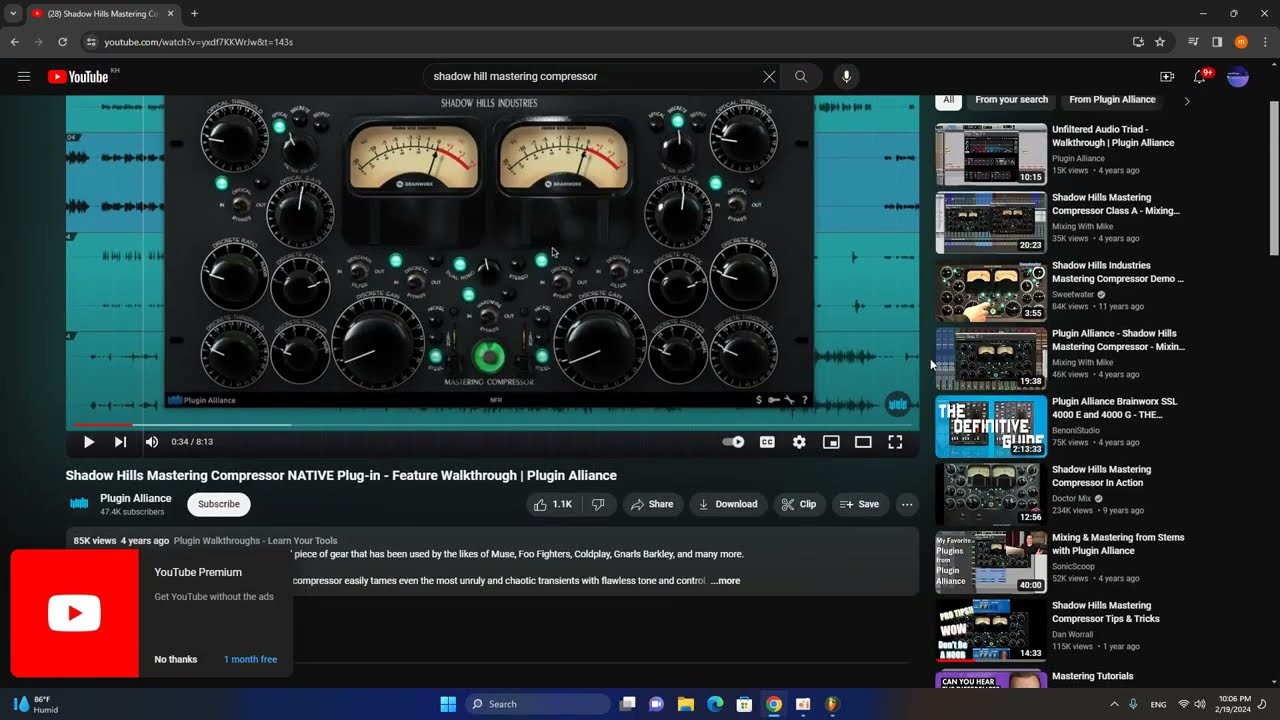Toggle closed captions (CC)
Image resolution: width=1280 pixels, height=720 pixels.
click(x=767, y=442)
